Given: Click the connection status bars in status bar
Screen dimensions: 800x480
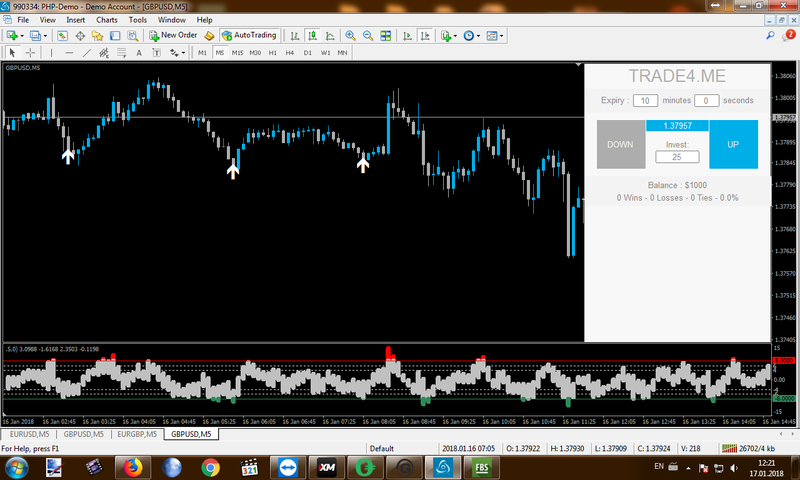Looking at the screenshot, I should (x=730, y=448).
